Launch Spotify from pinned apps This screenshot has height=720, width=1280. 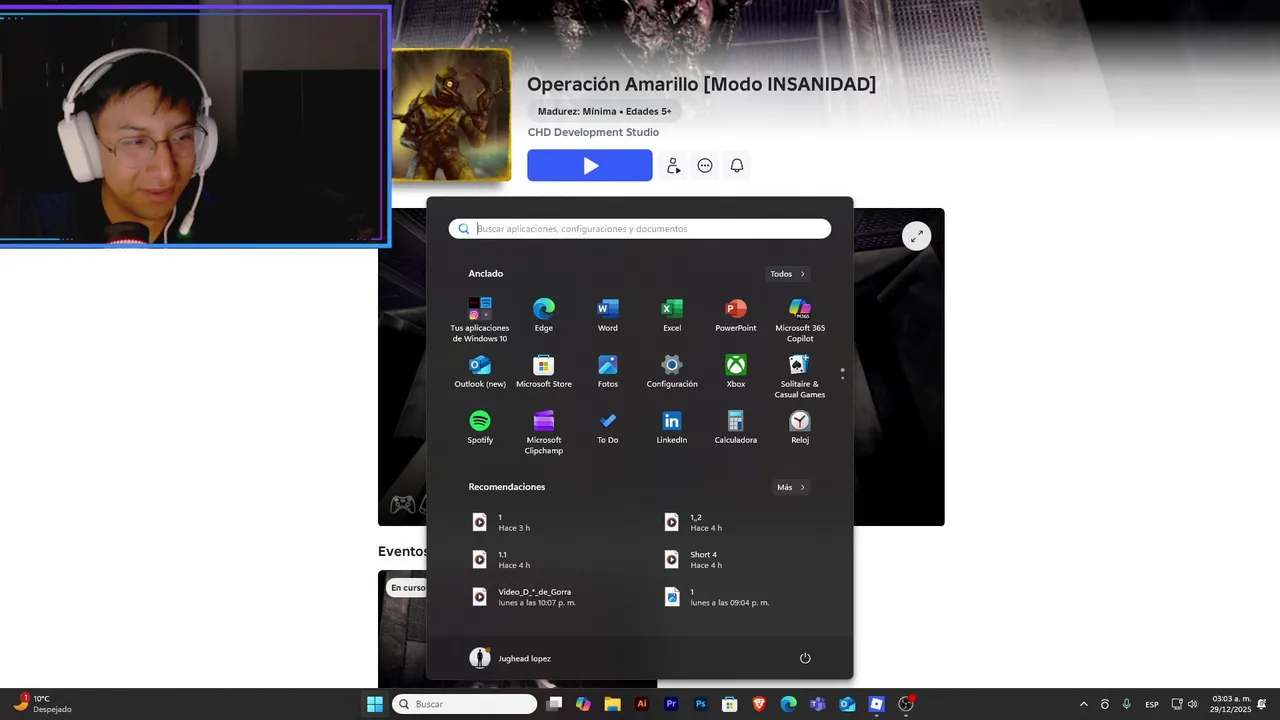point(480,427)
